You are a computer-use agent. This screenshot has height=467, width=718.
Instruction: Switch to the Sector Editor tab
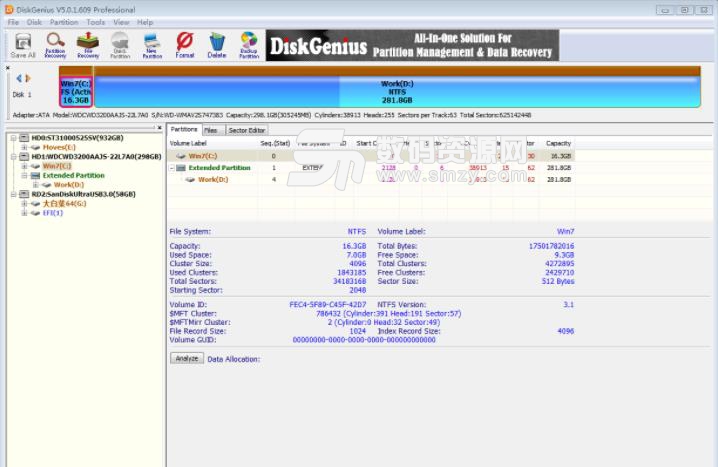247,130
